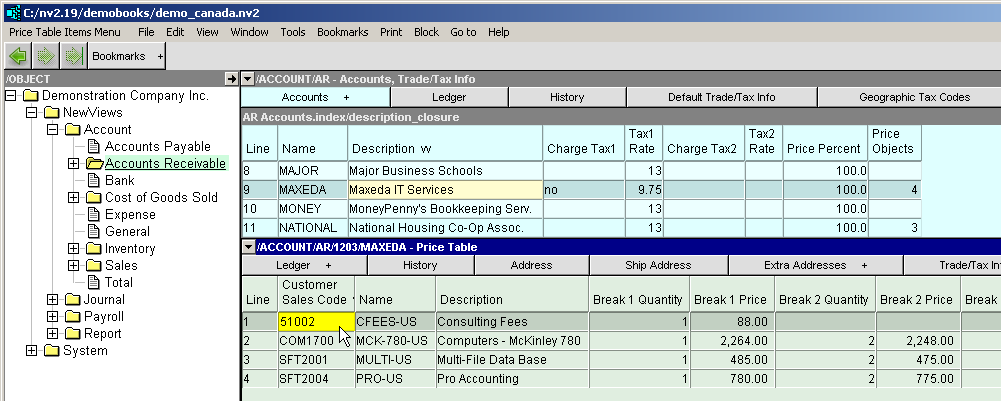Click the forward arrow toolbar button

tap(46, 57)
